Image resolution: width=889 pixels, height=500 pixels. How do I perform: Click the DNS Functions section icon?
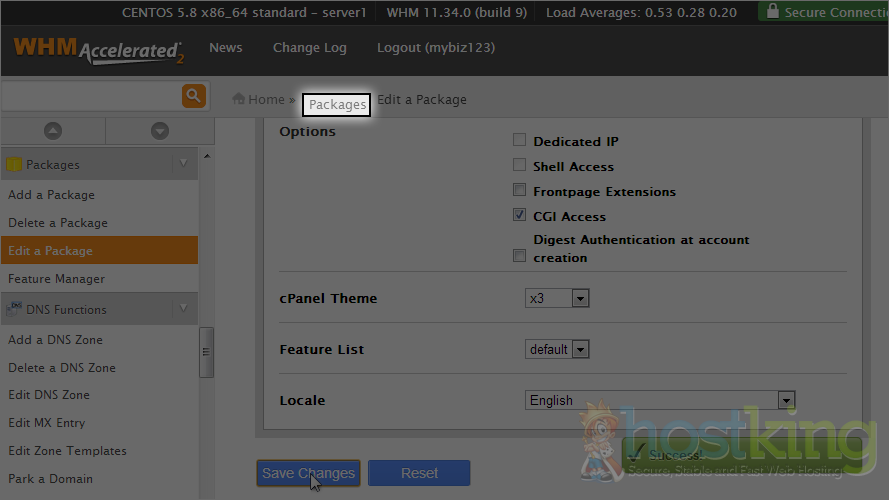14,309
